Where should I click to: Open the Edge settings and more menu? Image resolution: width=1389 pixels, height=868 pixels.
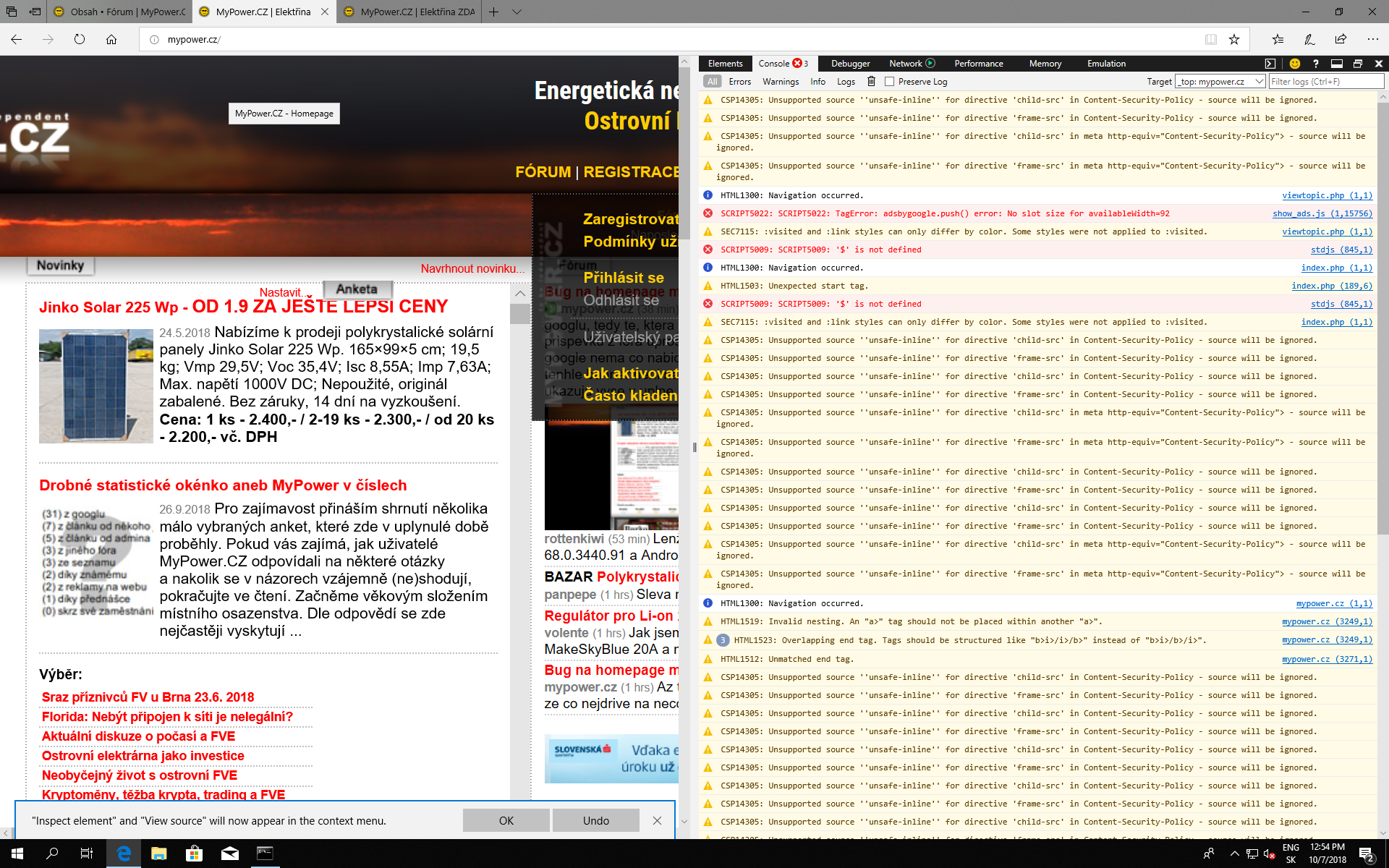pos(1373,39)
